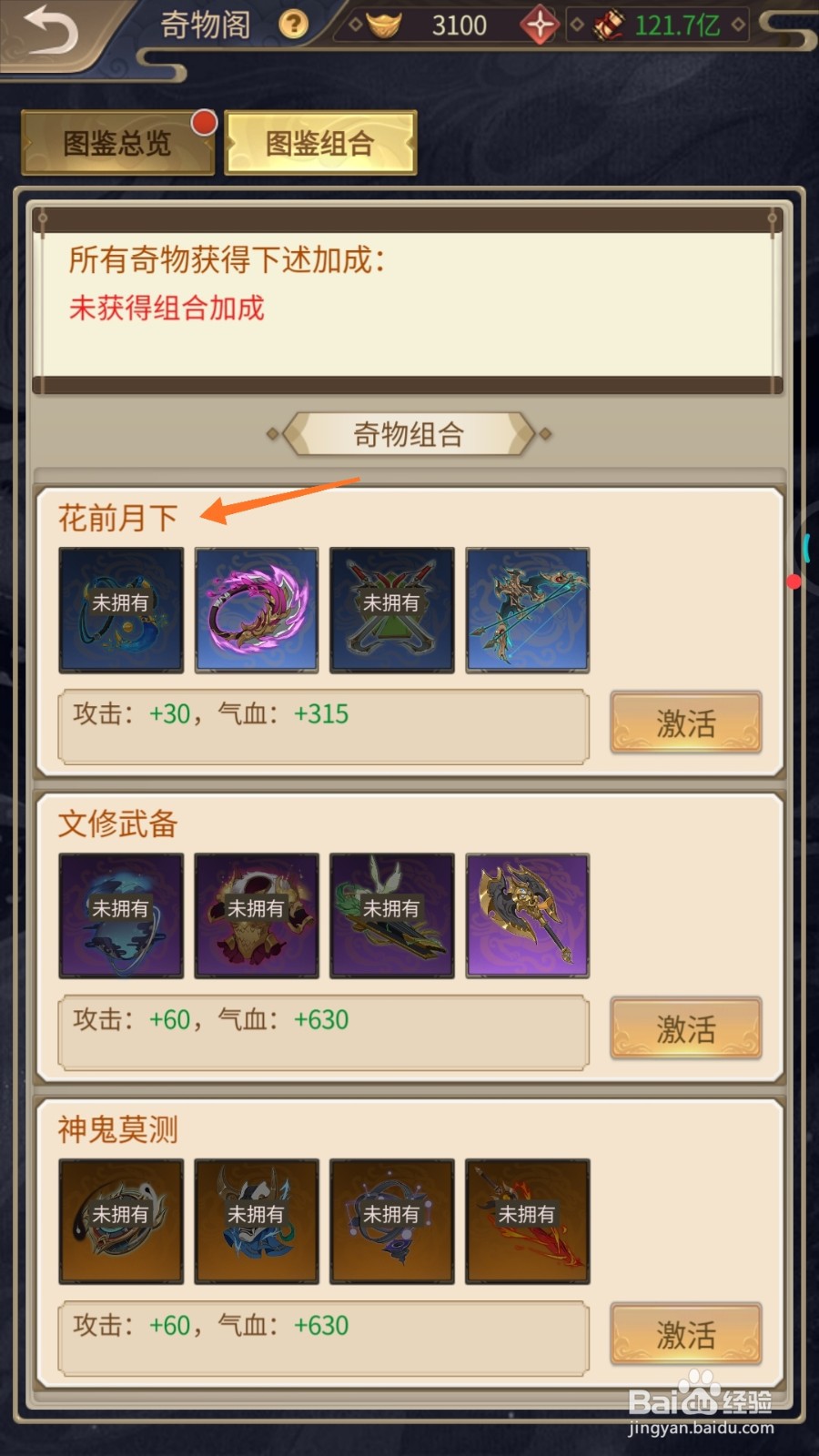The width and height of the screenshot is (819, 1456).
Task: Activate the 神鬼莫测 combination
Action: [686, 1335]
